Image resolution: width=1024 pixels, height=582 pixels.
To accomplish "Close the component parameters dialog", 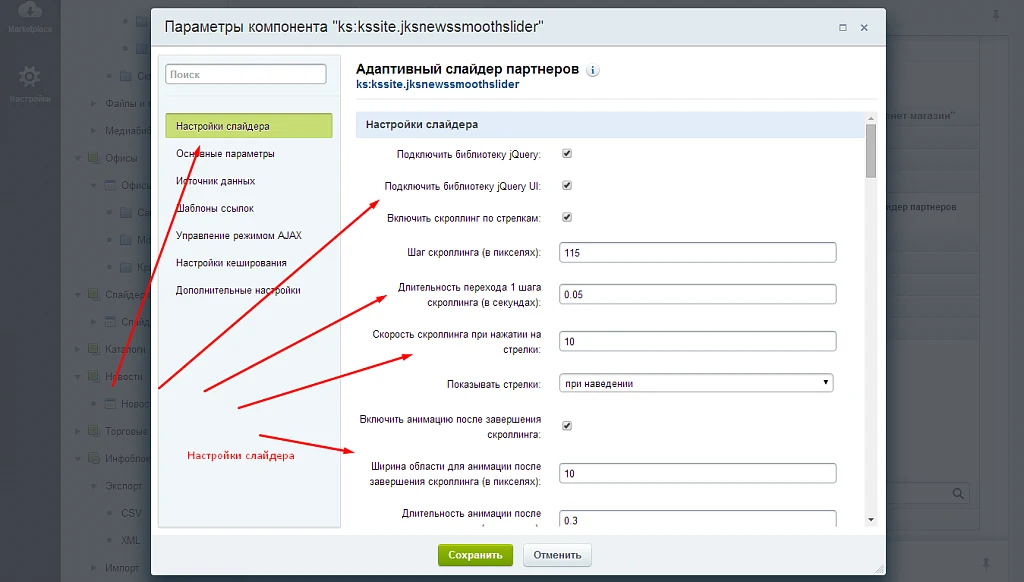I will pos(864,27).
